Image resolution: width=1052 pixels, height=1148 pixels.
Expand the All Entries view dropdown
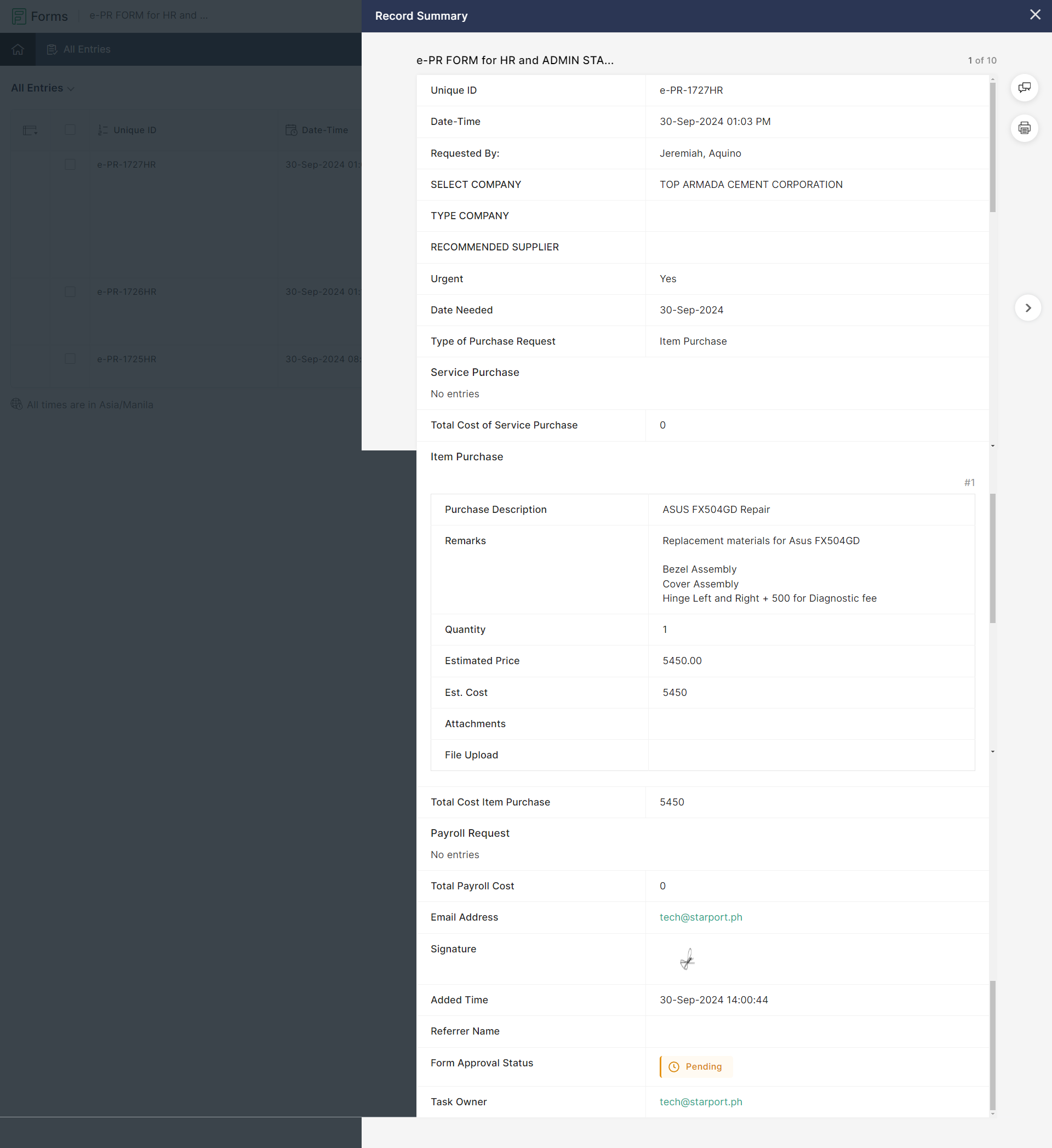click(43, 88)
